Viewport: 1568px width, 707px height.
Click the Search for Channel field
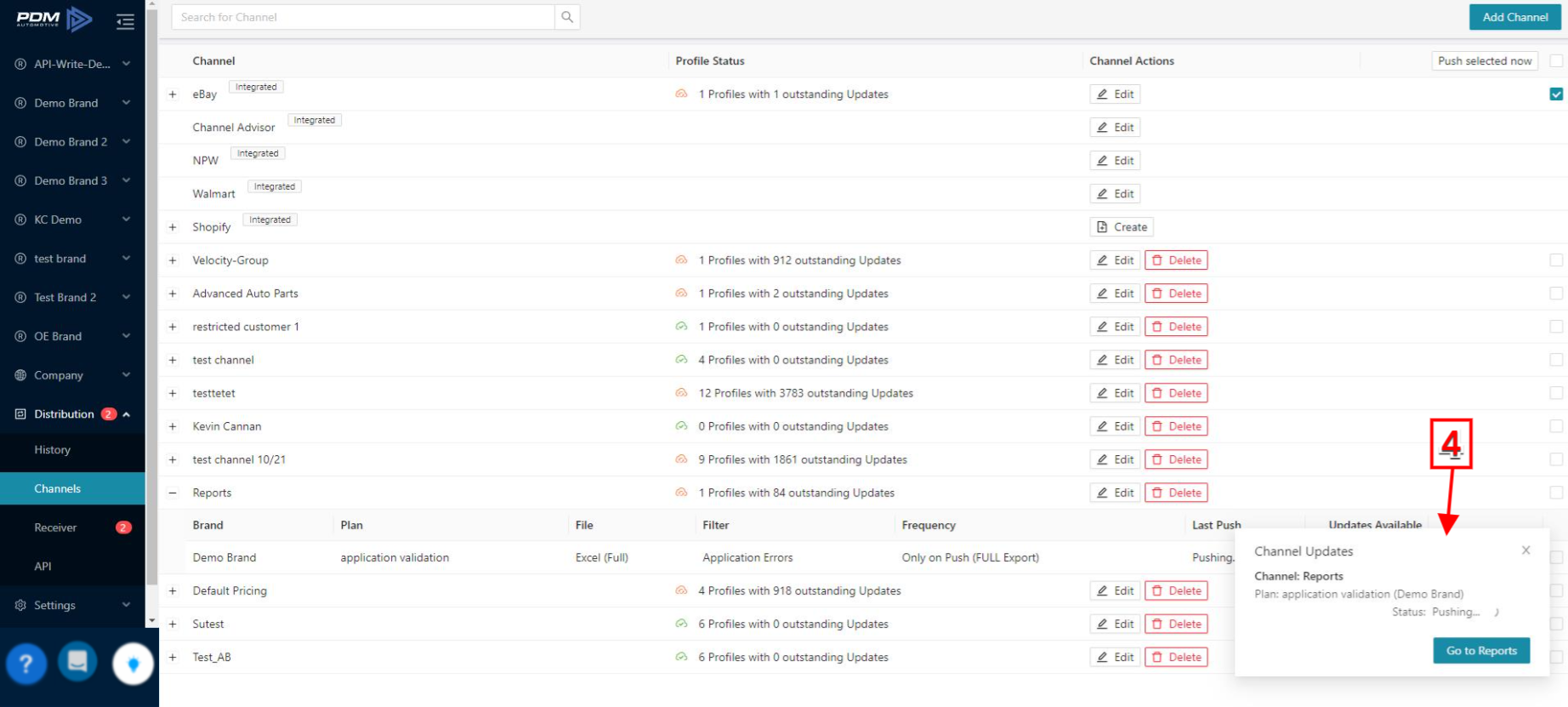[x=363, y=17]
